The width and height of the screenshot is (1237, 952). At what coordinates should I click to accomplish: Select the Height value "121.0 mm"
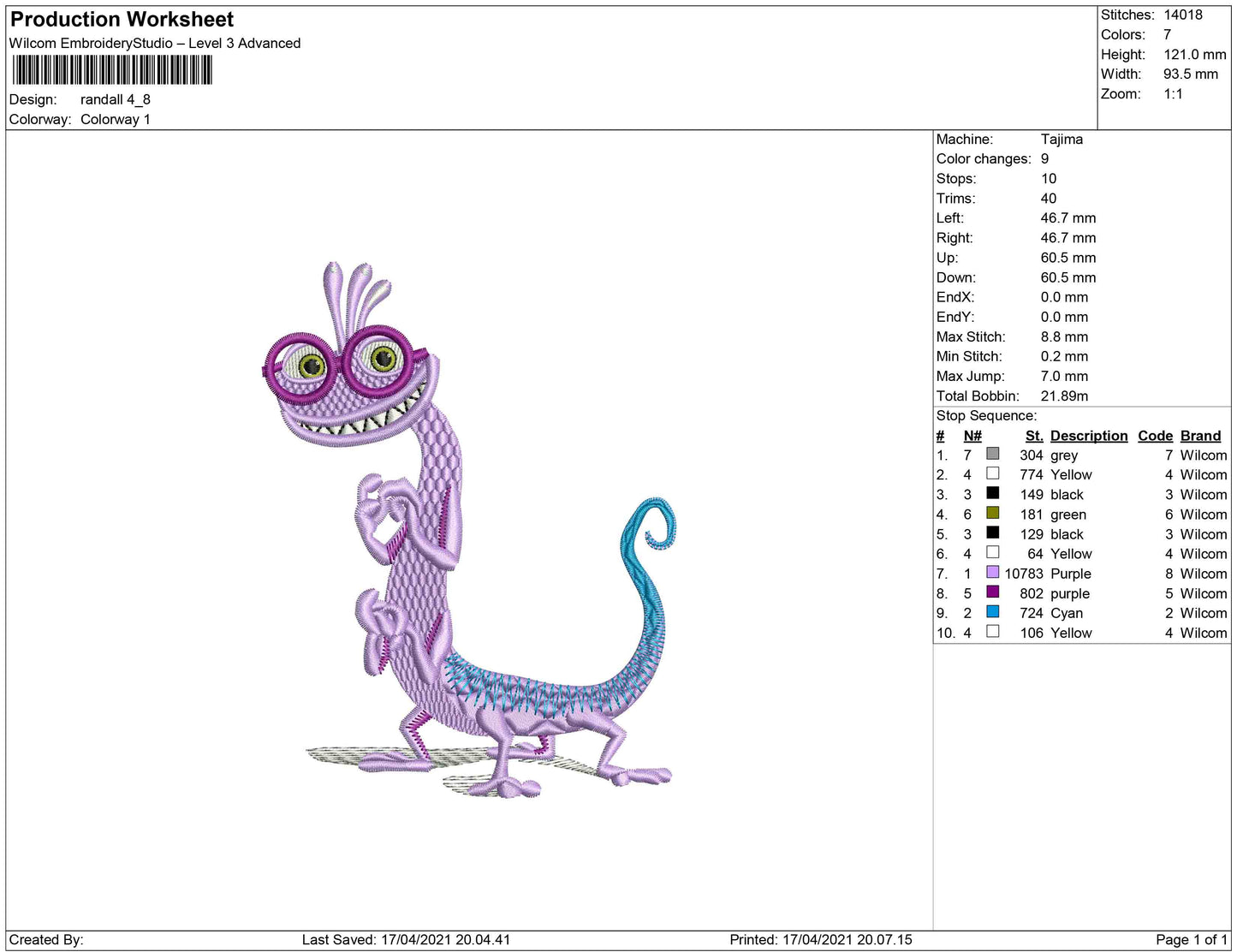(x=1194, y=54)
